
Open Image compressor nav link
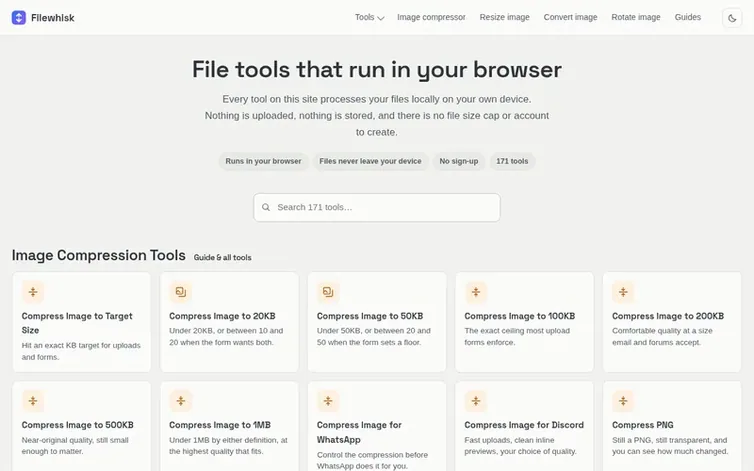click(431, 17)
